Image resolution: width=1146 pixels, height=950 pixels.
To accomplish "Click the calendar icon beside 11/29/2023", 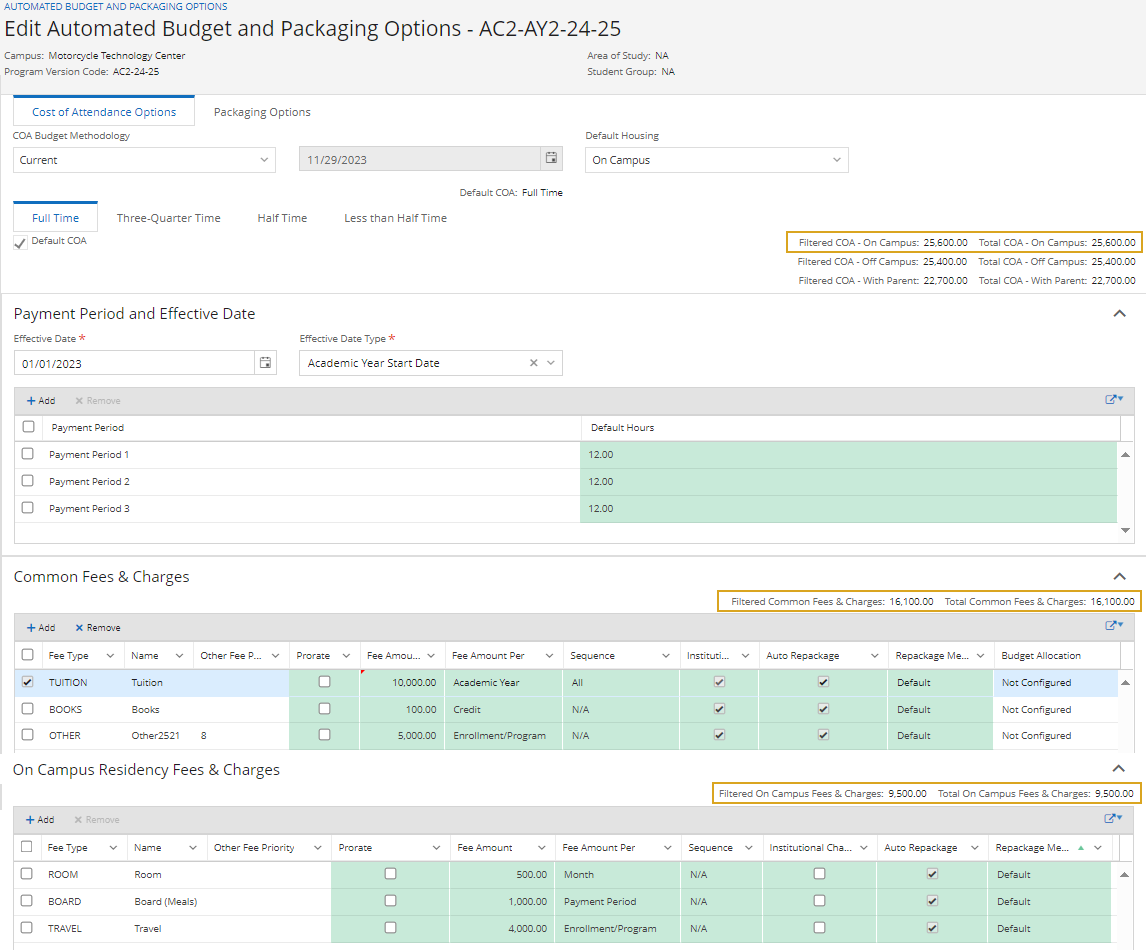I will pyautogui.click(x=551, y=158).
